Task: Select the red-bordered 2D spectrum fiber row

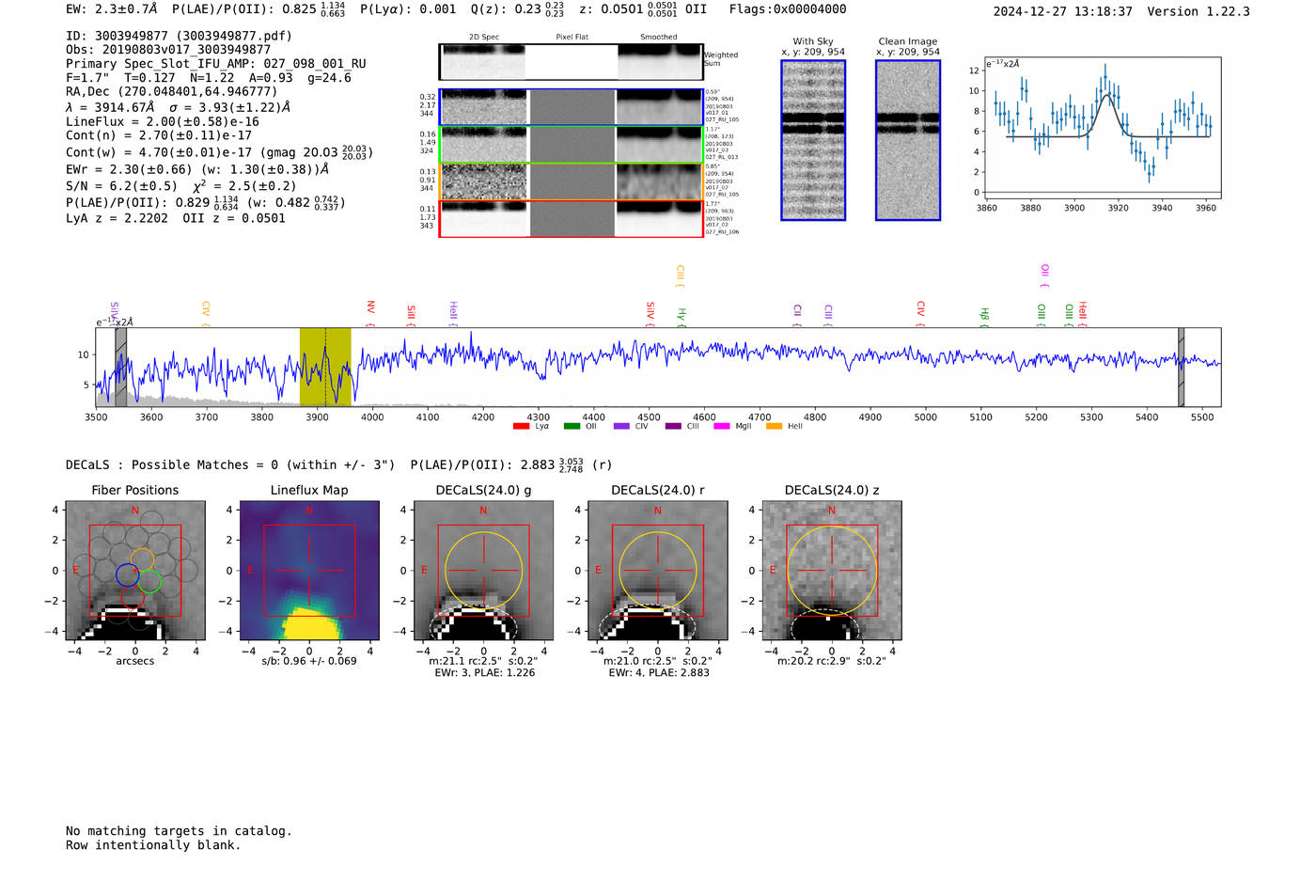Action: tap(571, 218)
